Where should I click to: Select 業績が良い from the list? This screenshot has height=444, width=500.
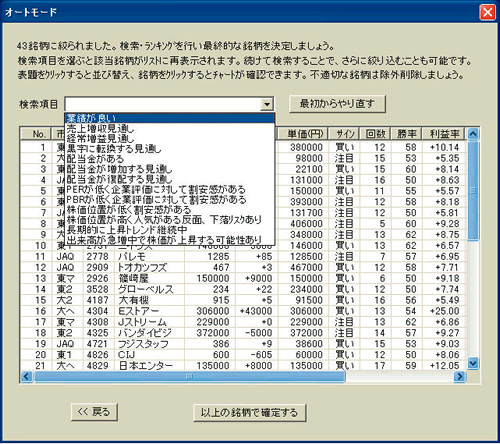(x=169, y=118)
